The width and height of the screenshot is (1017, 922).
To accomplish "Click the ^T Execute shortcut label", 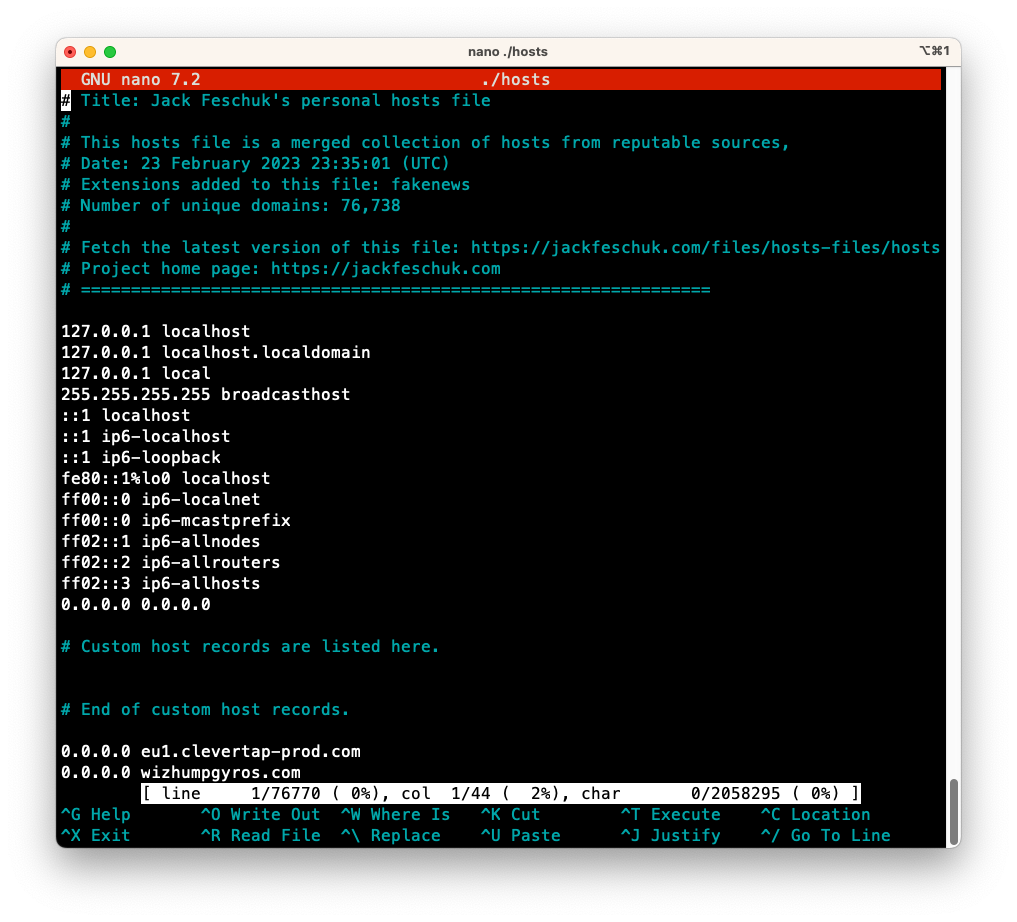I will pos(670,814).
